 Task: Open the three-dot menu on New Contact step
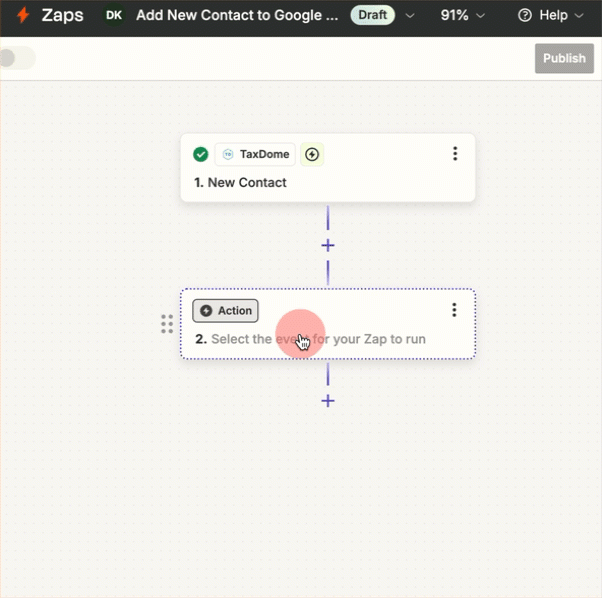point(455,154)
